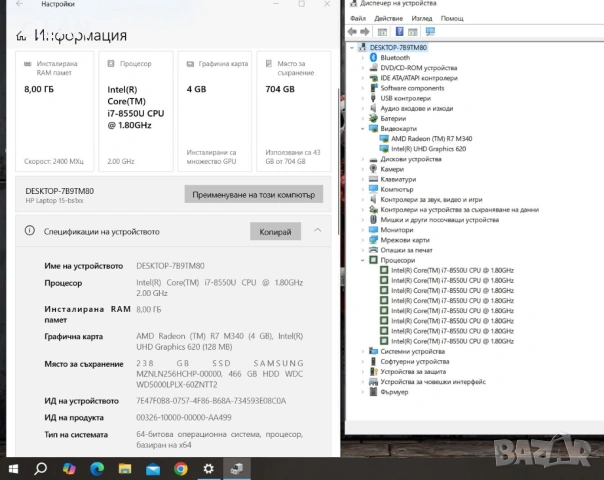Select the Батерии category icon
Image resolution: width=604 pixels, height=480 pixels.
pos(373,118)
